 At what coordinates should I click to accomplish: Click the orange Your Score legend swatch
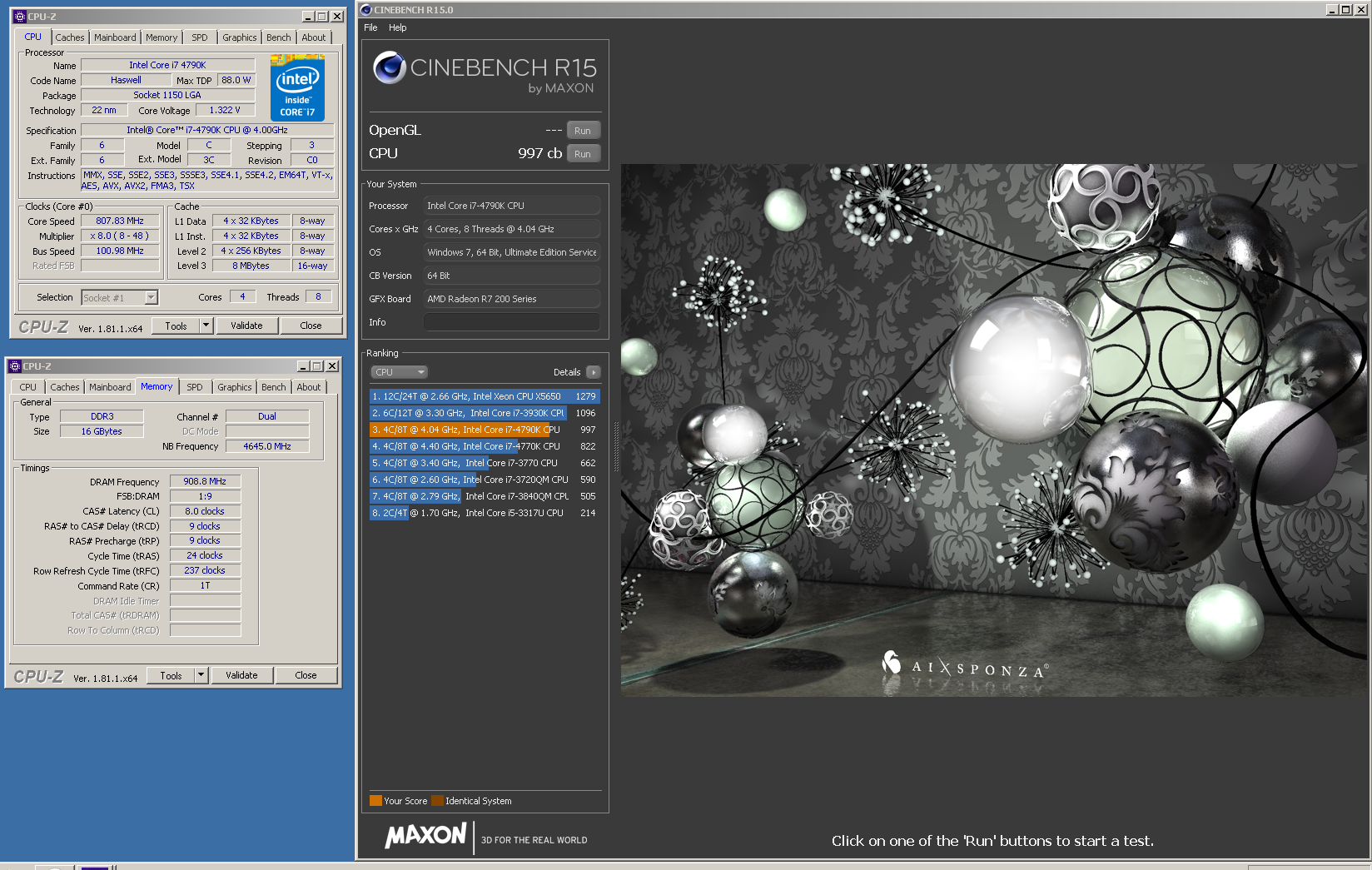pos(375,801)
